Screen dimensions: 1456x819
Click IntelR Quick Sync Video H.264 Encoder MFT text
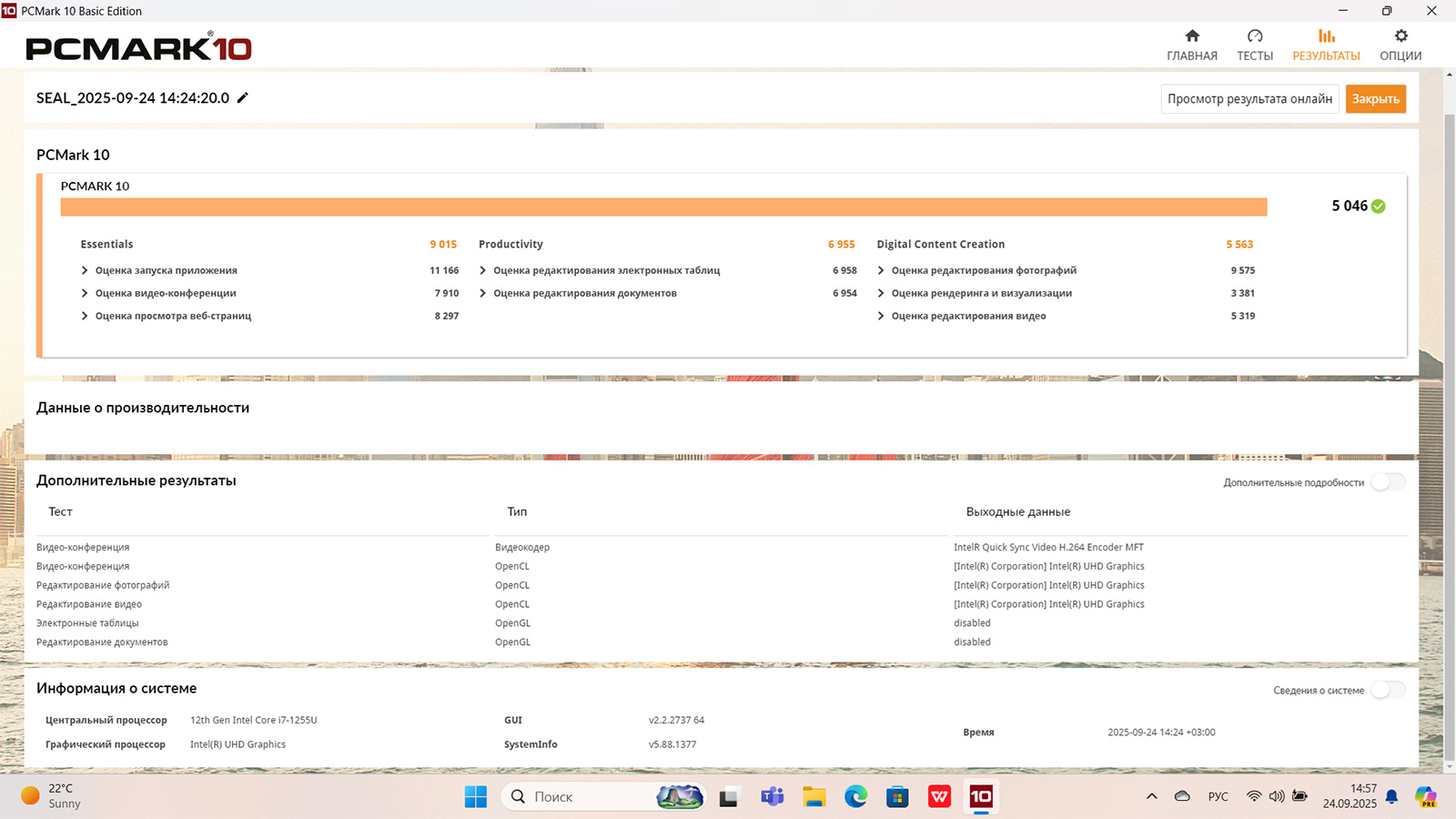pyautogui.click(x=1048, y=547)
